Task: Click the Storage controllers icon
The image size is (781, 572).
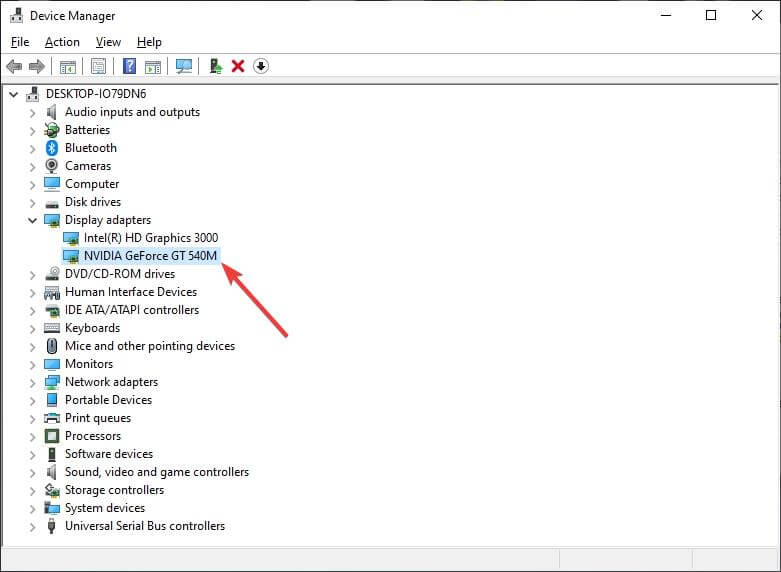Action: [x=52, y=490]
